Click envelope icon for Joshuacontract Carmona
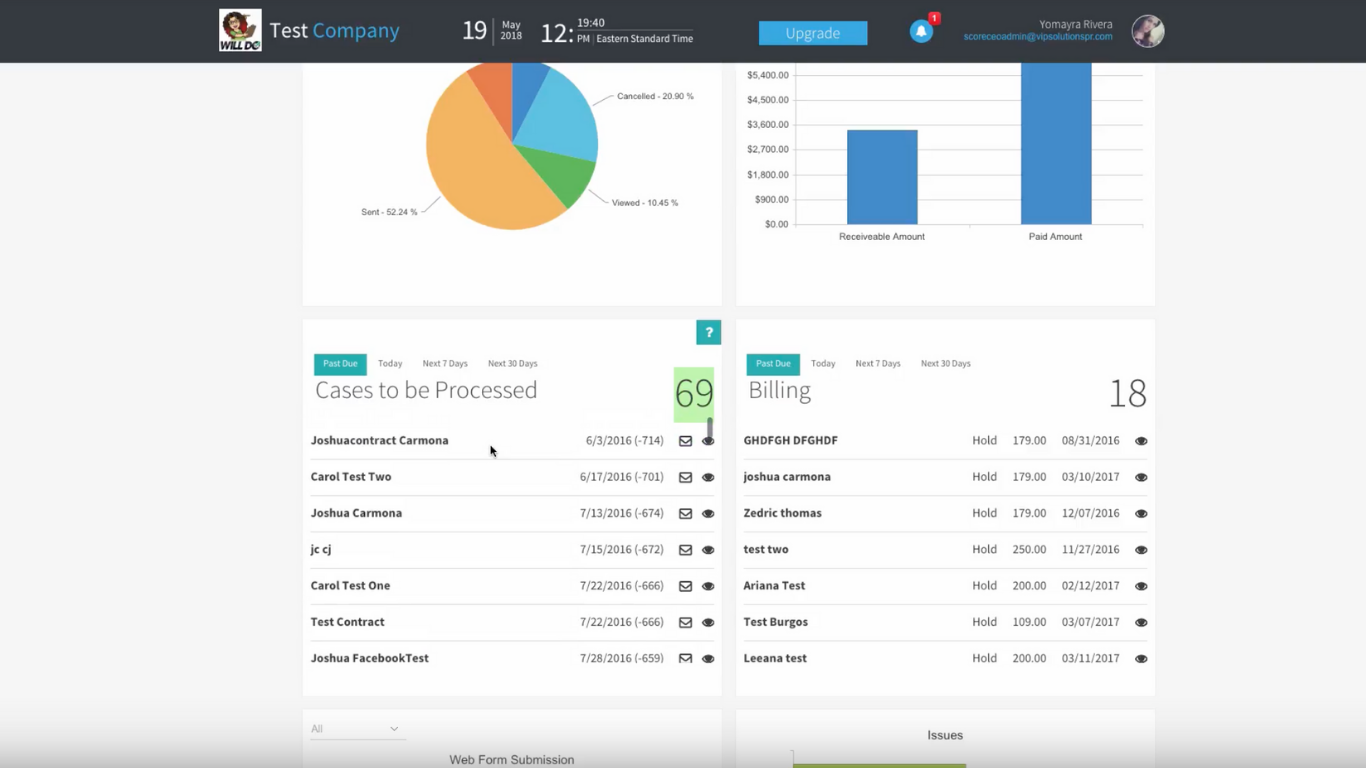This screenshot has height=768, width=1366. (x=685, y=441)
